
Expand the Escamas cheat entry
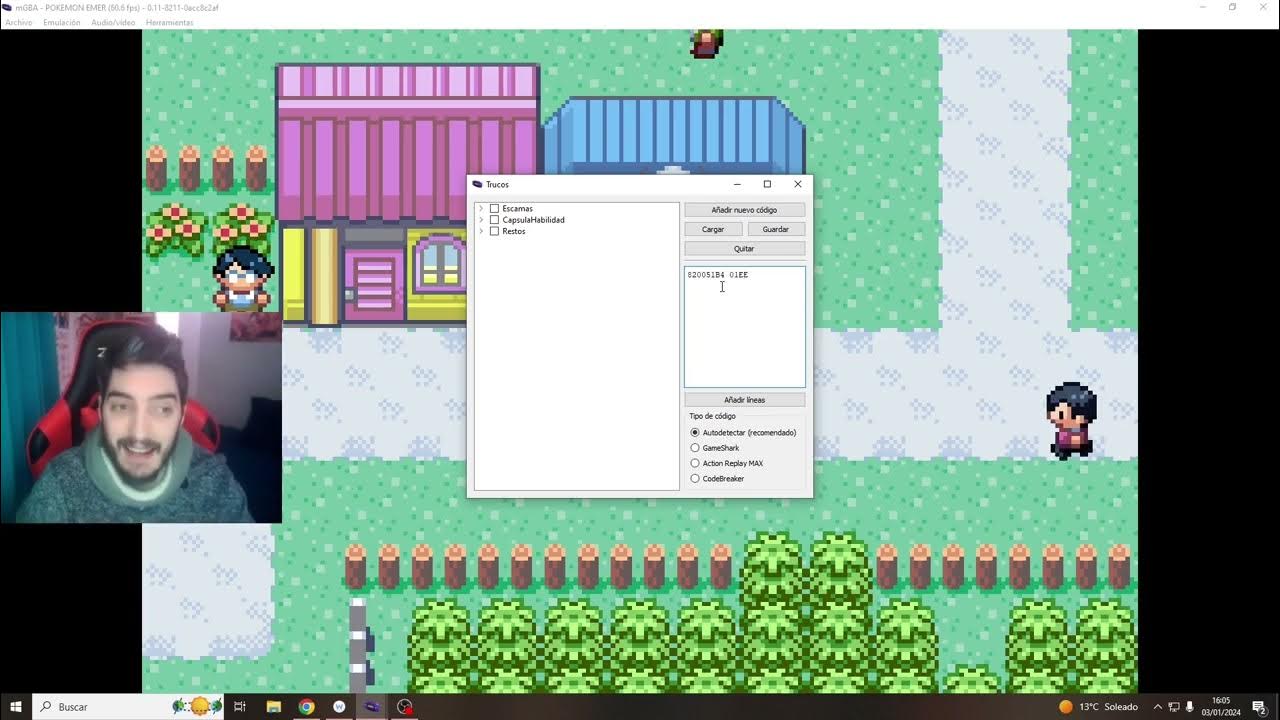(x=481, y=209)
